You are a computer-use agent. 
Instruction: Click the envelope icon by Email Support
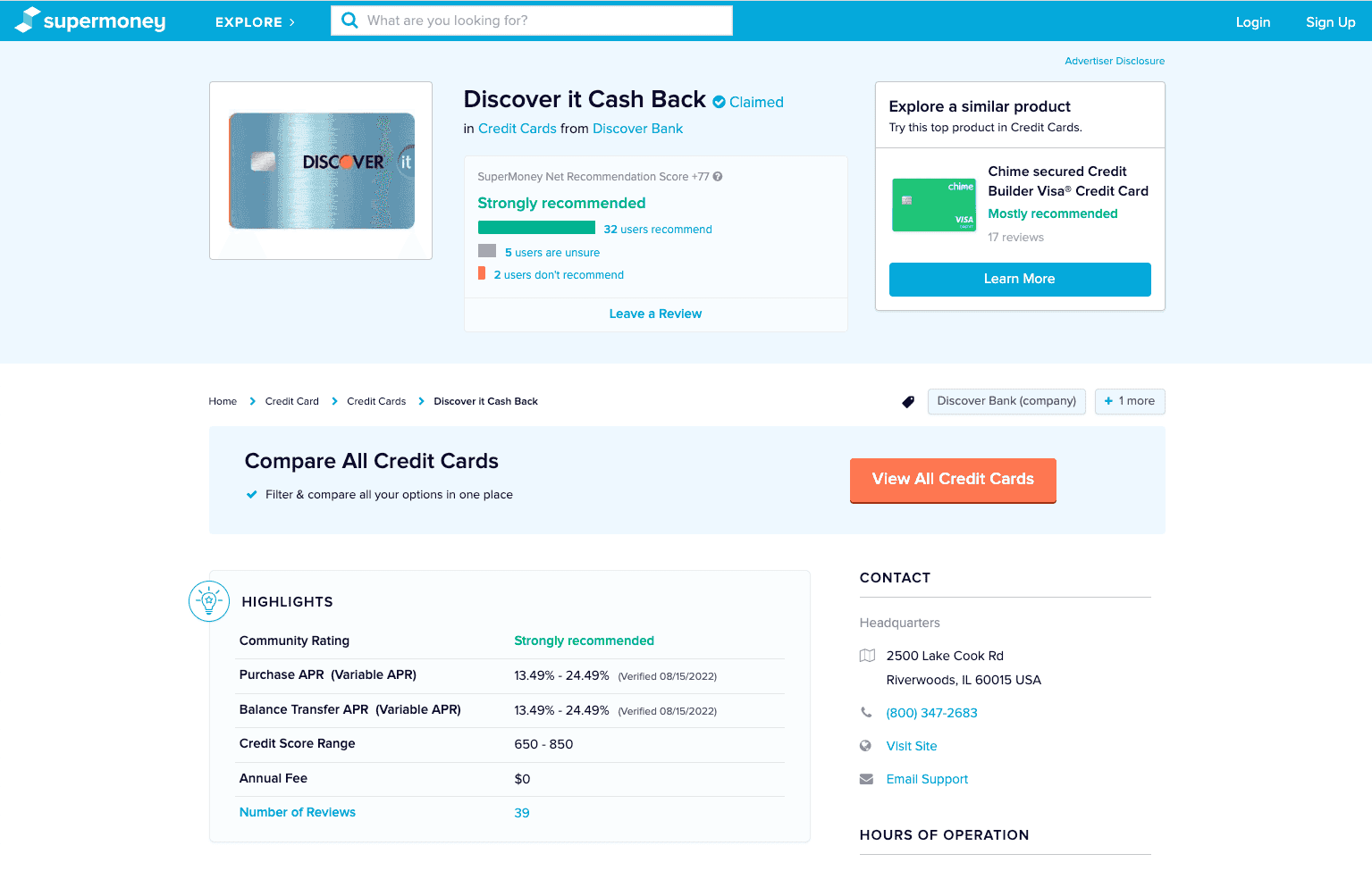pyautogui.click(x=866, y=779)
